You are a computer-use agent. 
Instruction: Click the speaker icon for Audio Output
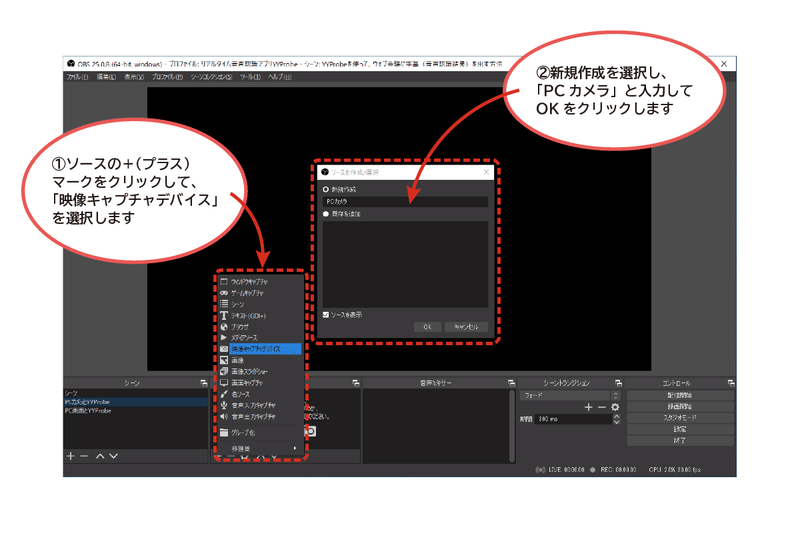[x=224, y=417]
